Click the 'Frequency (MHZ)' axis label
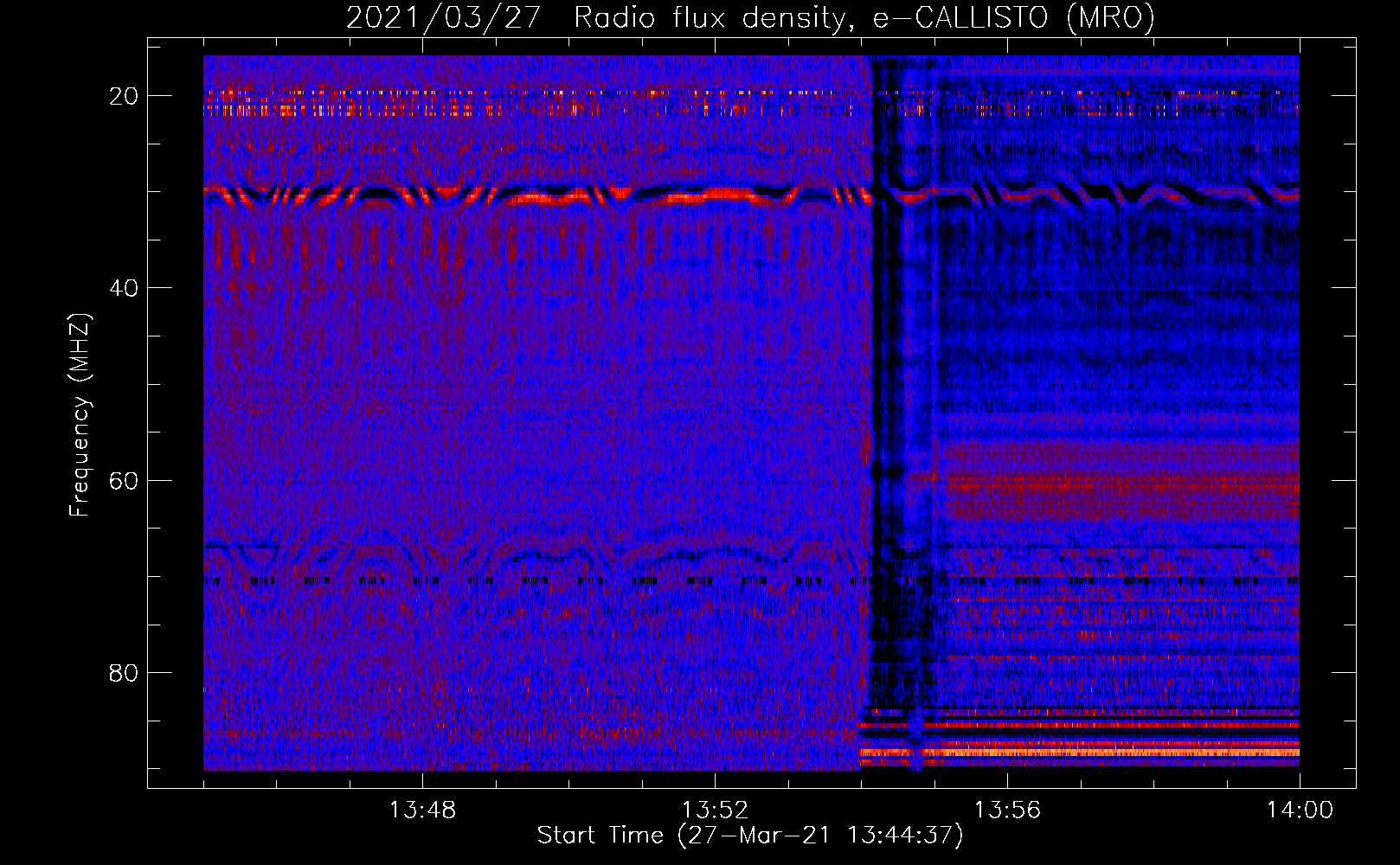This screenshot has width=1400, height=865. tap(79, 414)
